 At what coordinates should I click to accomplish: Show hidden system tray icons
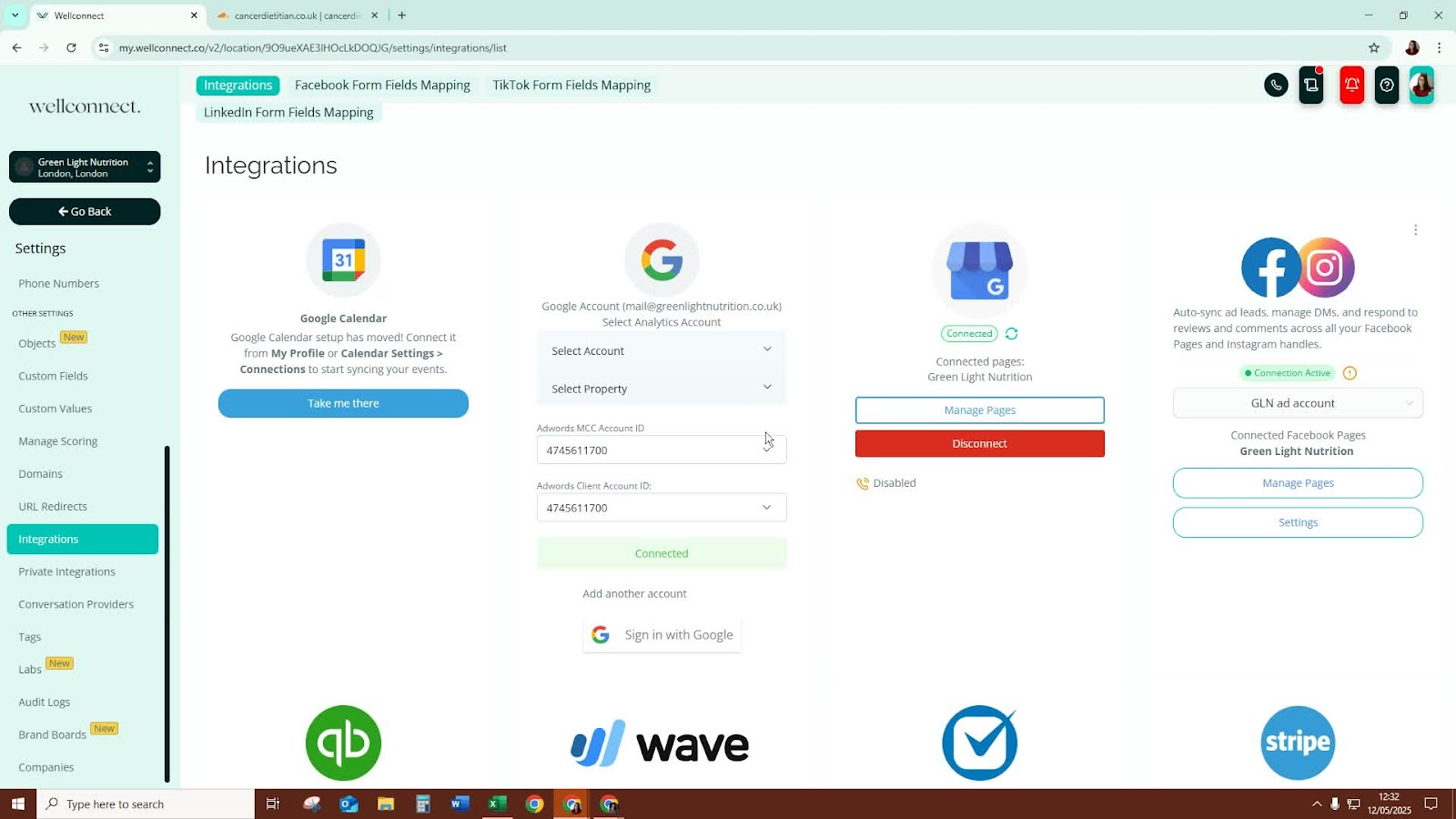[x=1316, y=804]
